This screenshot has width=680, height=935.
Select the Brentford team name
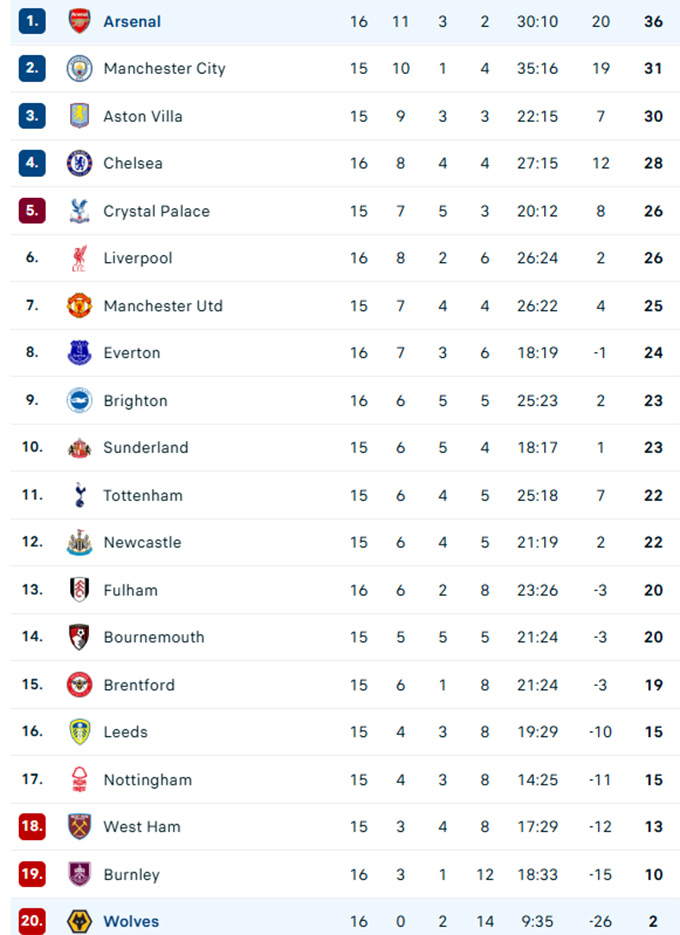coord(139,685)
